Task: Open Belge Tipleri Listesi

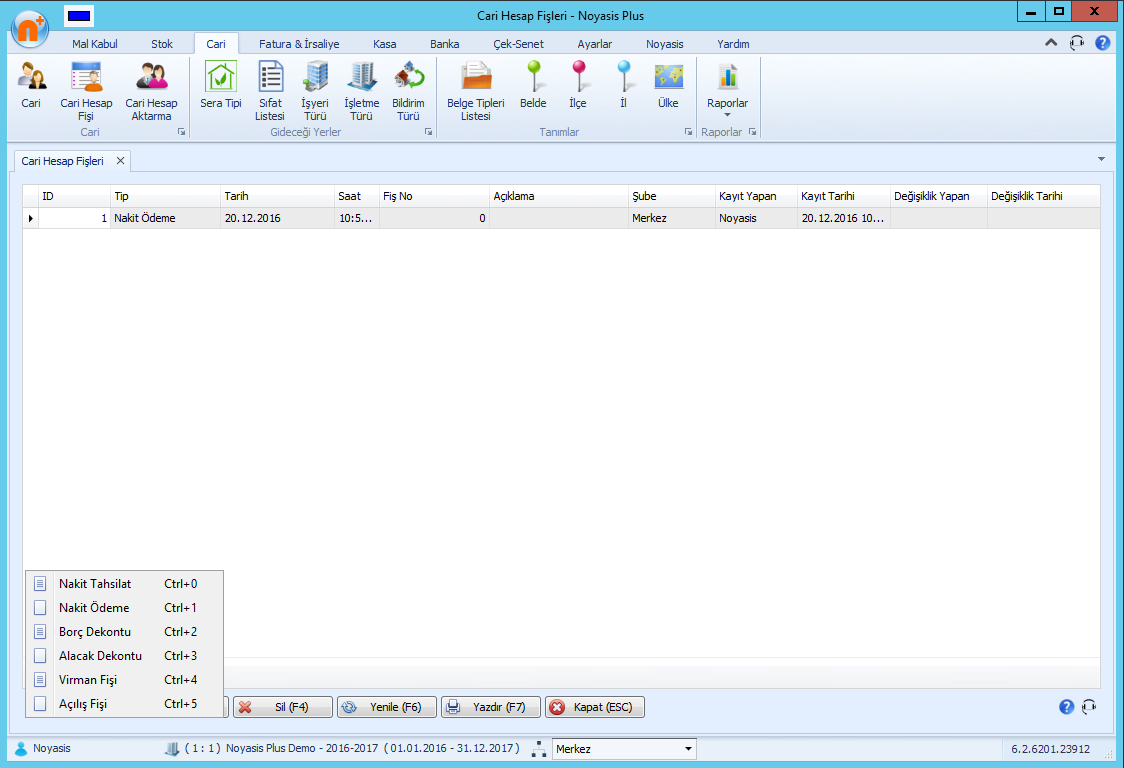Action: point(475,91)
